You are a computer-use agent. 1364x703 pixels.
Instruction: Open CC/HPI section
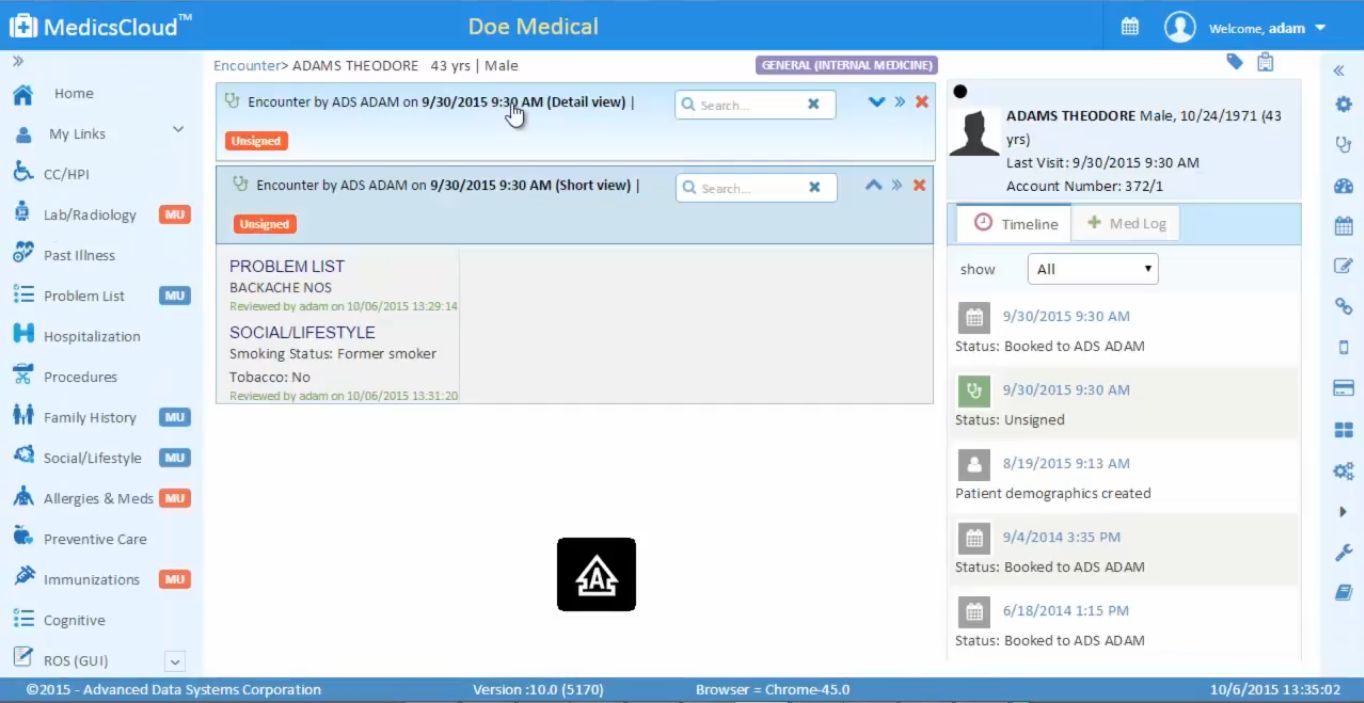coord(66,174)
